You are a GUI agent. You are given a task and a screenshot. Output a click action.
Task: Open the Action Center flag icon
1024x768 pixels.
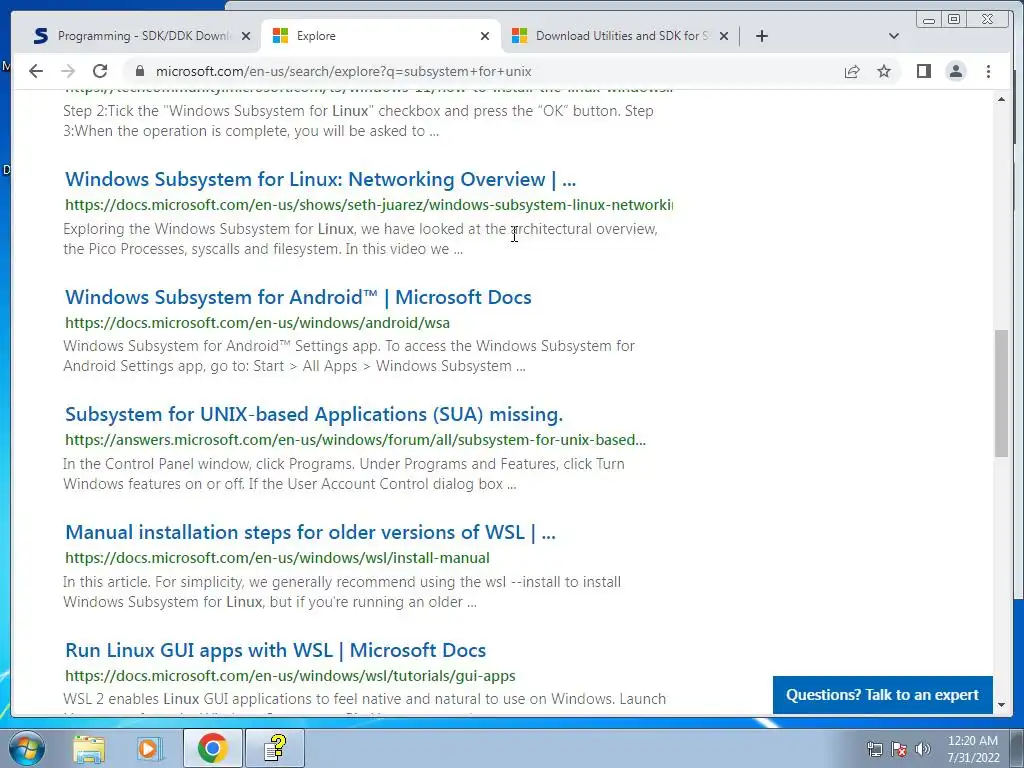tap(899, 749)
